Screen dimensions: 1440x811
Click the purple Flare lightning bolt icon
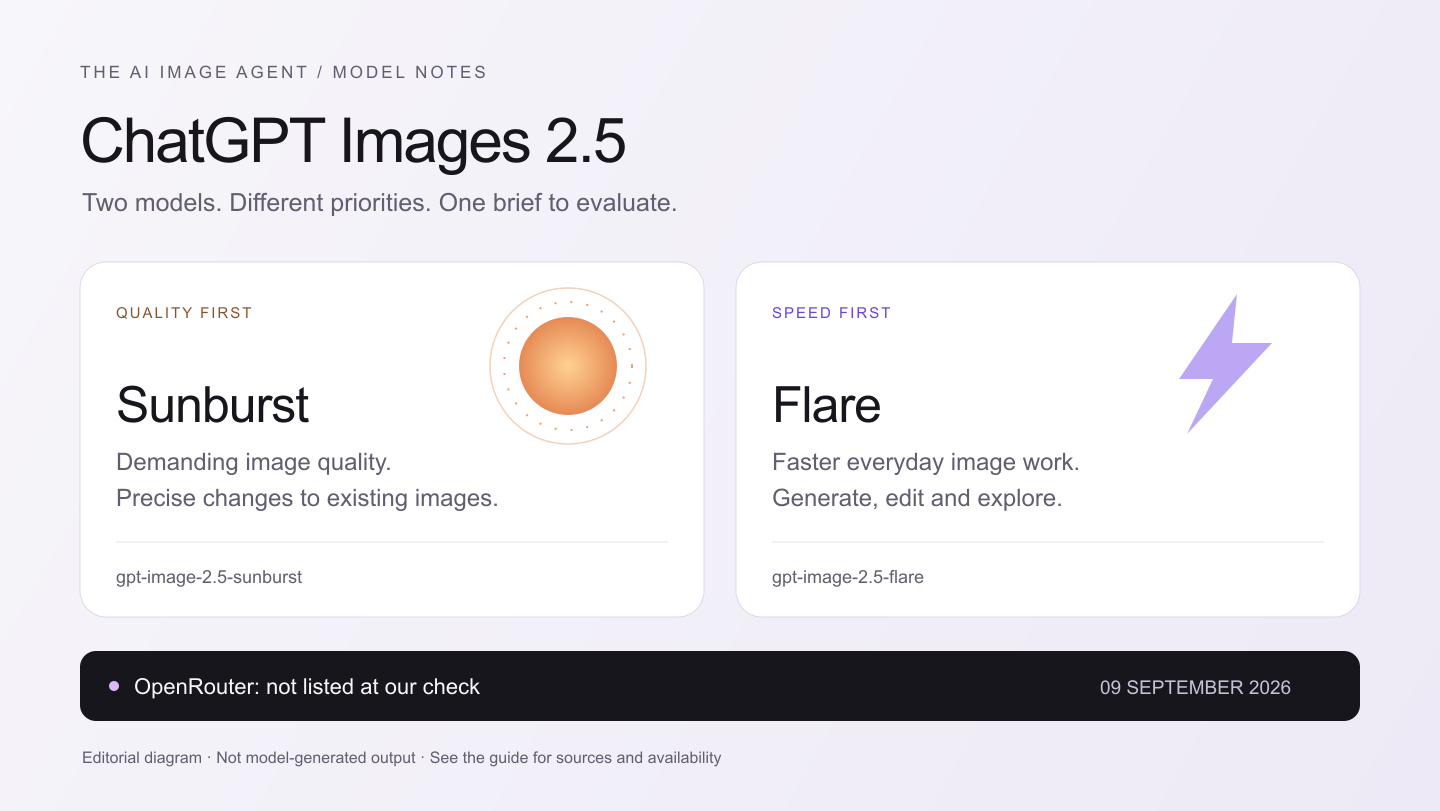pos(1225,363)
